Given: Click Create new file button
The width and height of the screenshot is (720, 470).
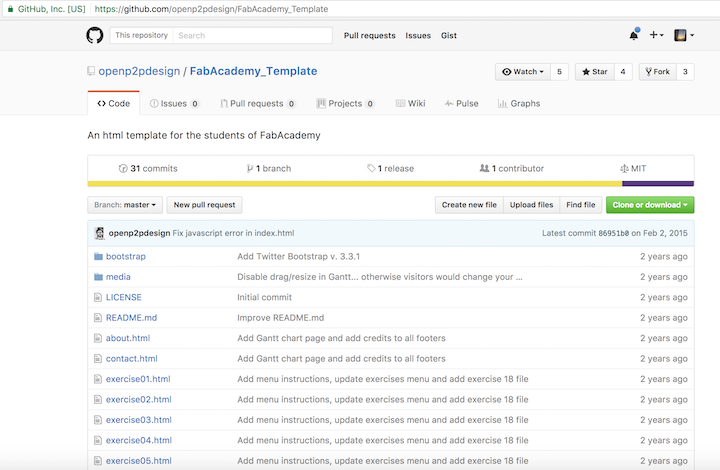Looking at the screenshot, I should click(x=469, y=205).
